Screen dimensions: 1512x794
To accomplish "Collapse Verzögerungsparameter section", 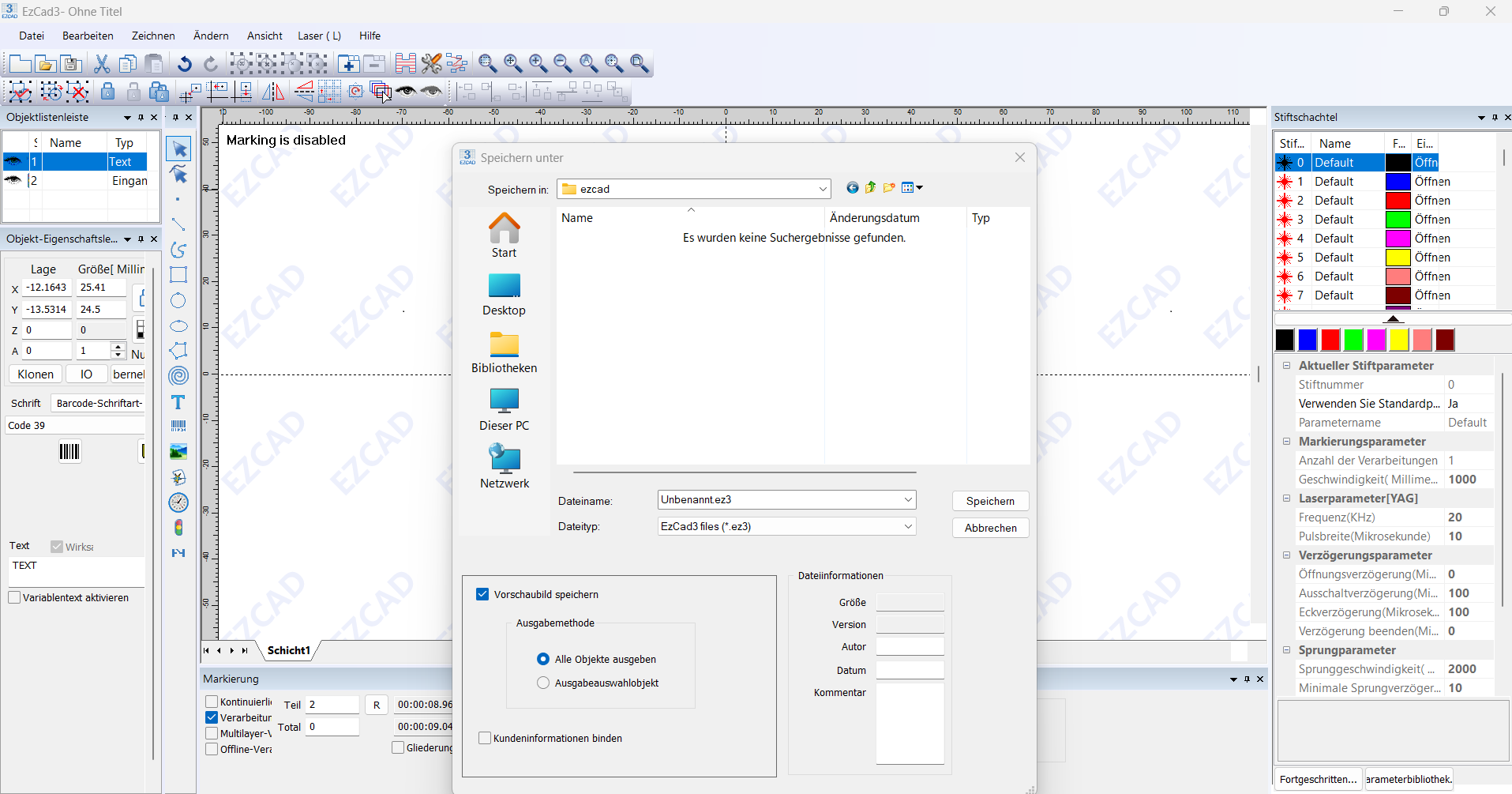I will (1286, 555).
